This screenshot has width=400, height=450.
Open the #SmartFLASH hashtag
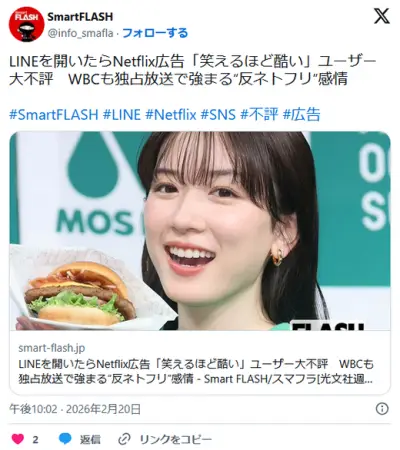(54, 115)
